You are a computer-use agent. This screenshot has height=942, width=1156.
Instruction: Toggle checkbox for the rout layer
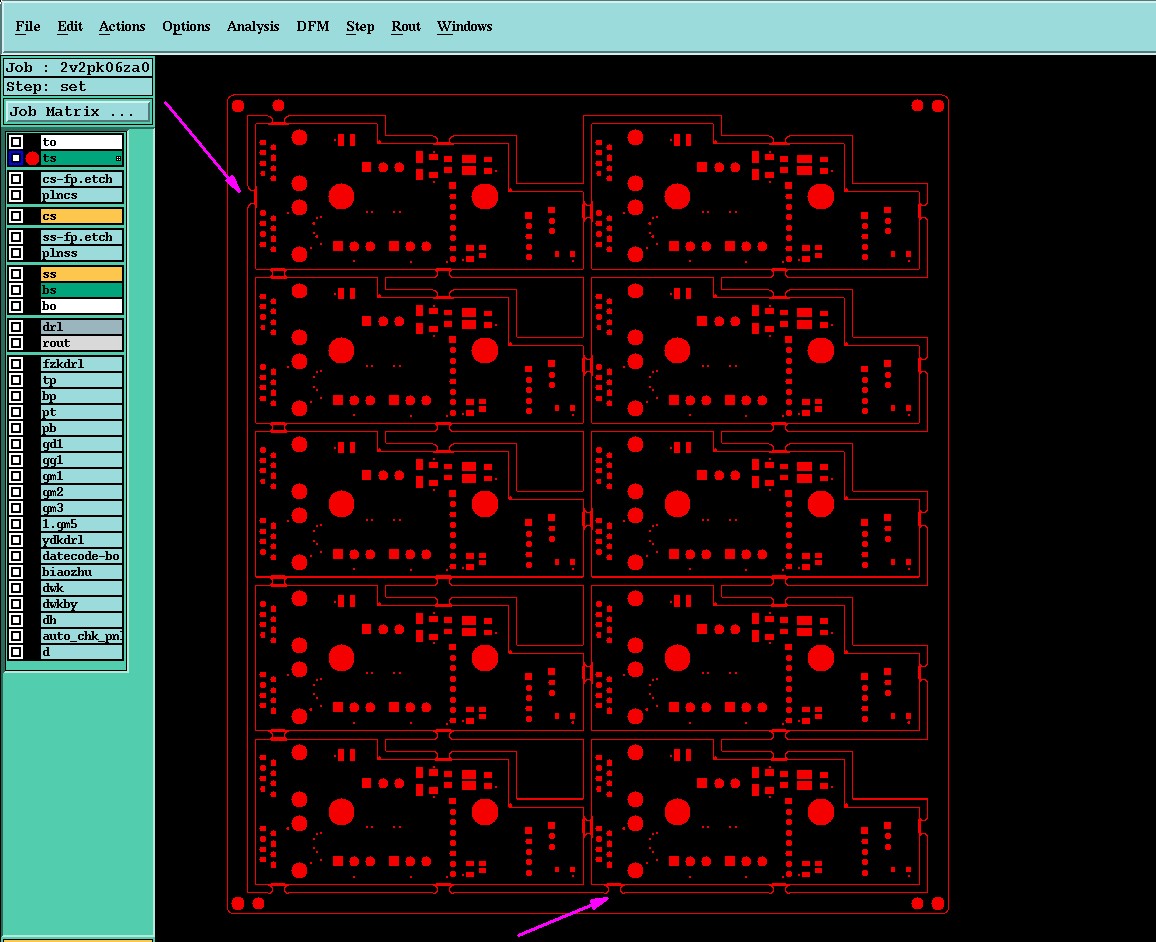click(16, 343)
